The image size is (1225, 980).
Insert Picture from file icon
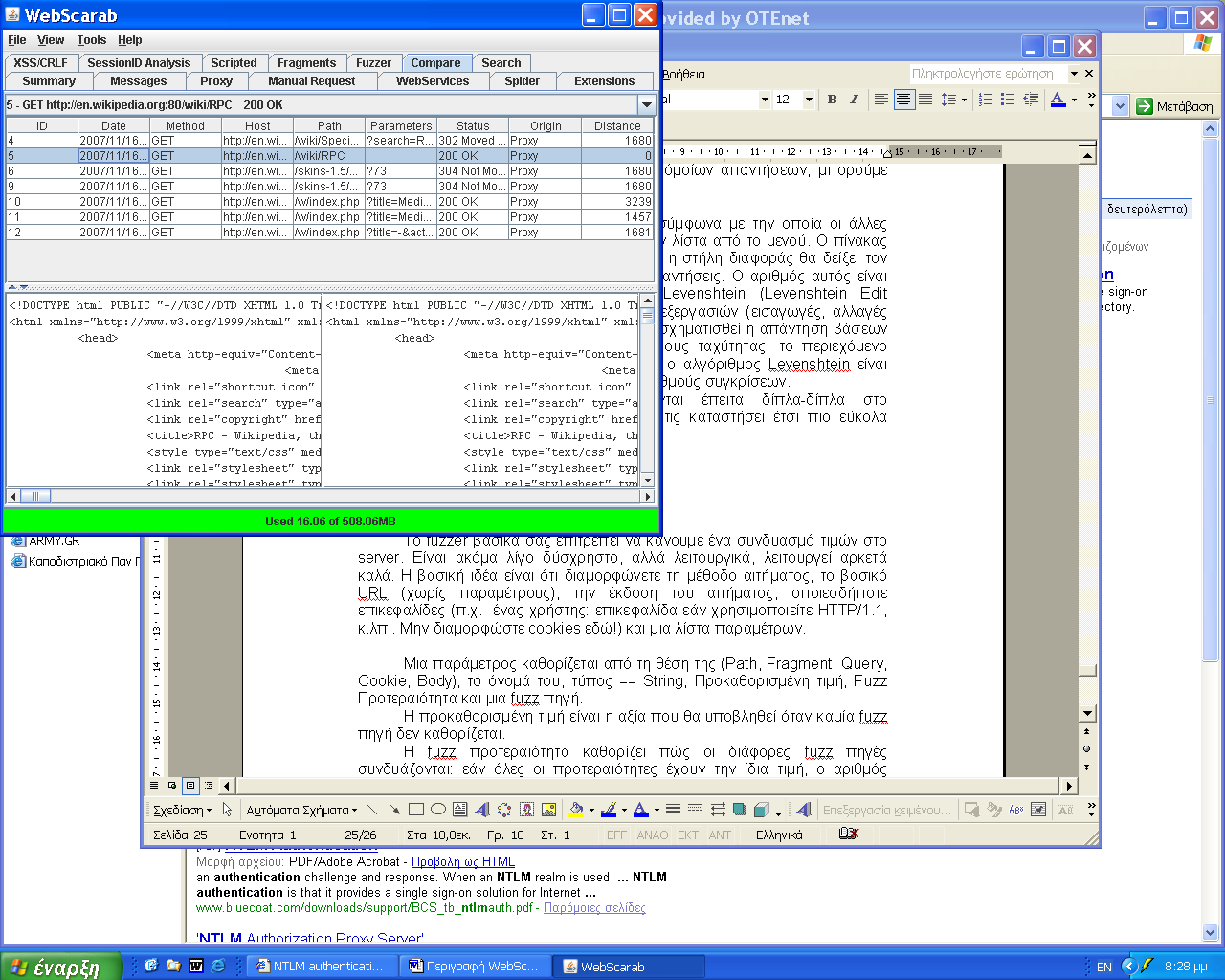(x=548, y=810)
